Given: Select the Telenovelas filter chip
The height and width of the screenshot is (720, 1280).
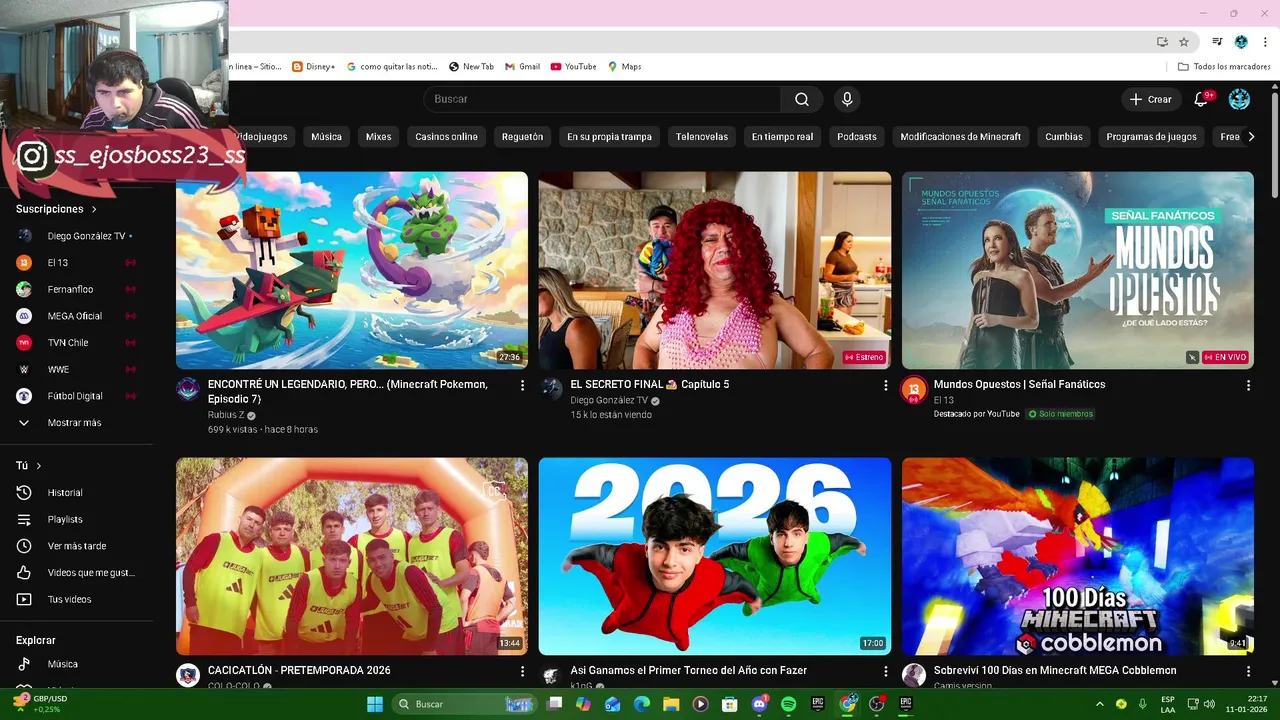Looking at the screenshot, I should click(x=701, y=137).
